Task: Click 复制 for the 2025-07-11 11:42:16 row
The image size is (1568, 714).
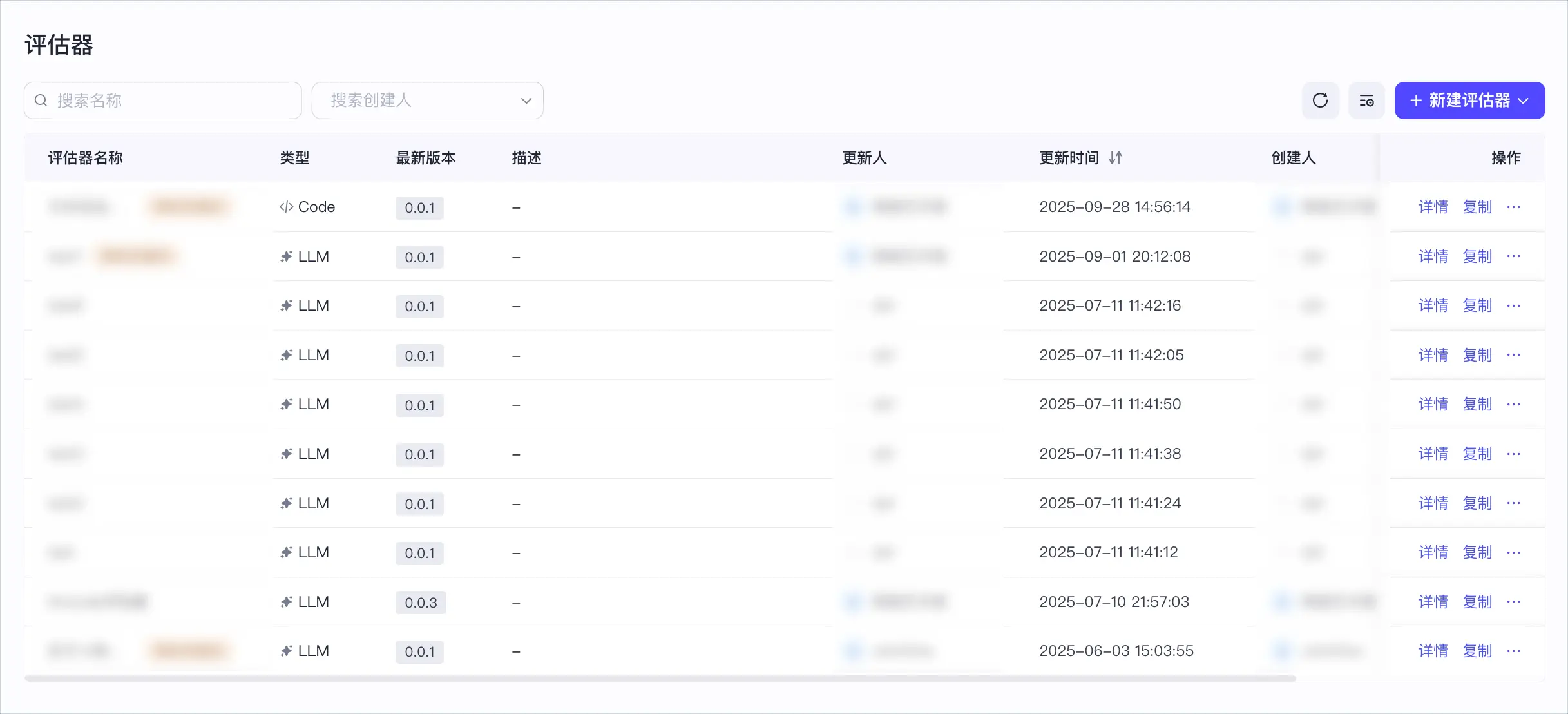Action: tap(1477, 305)
